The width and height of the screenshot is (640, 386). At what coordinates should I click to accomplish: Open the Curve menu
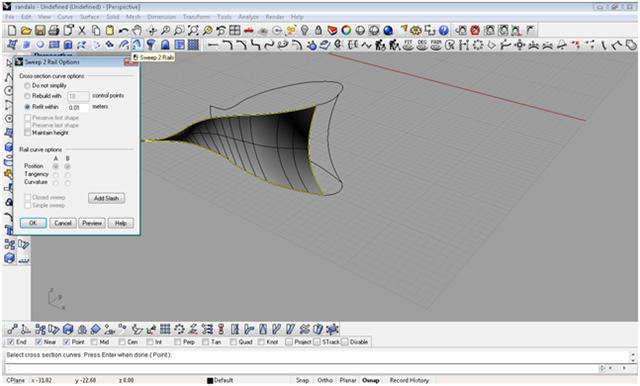click(65, 17)
